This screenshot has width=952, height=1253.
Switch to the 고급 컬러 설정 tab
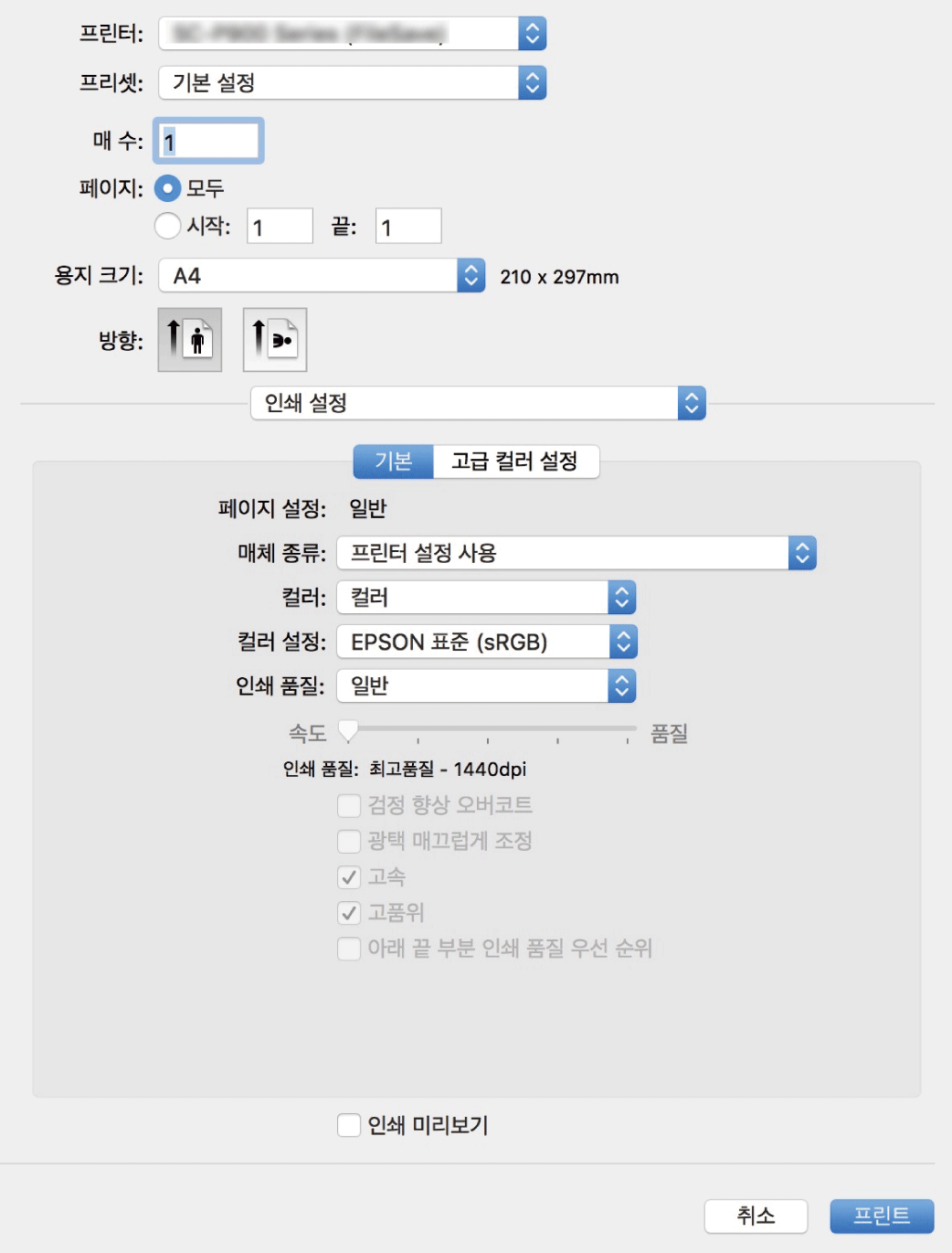coord(515,462)
